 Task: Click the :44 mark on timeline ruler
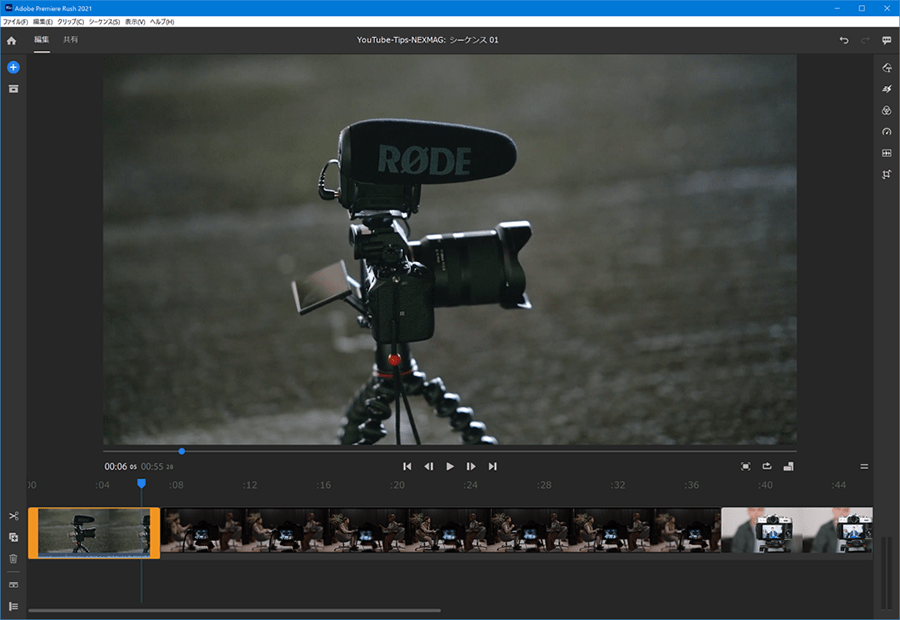[839, 485]
